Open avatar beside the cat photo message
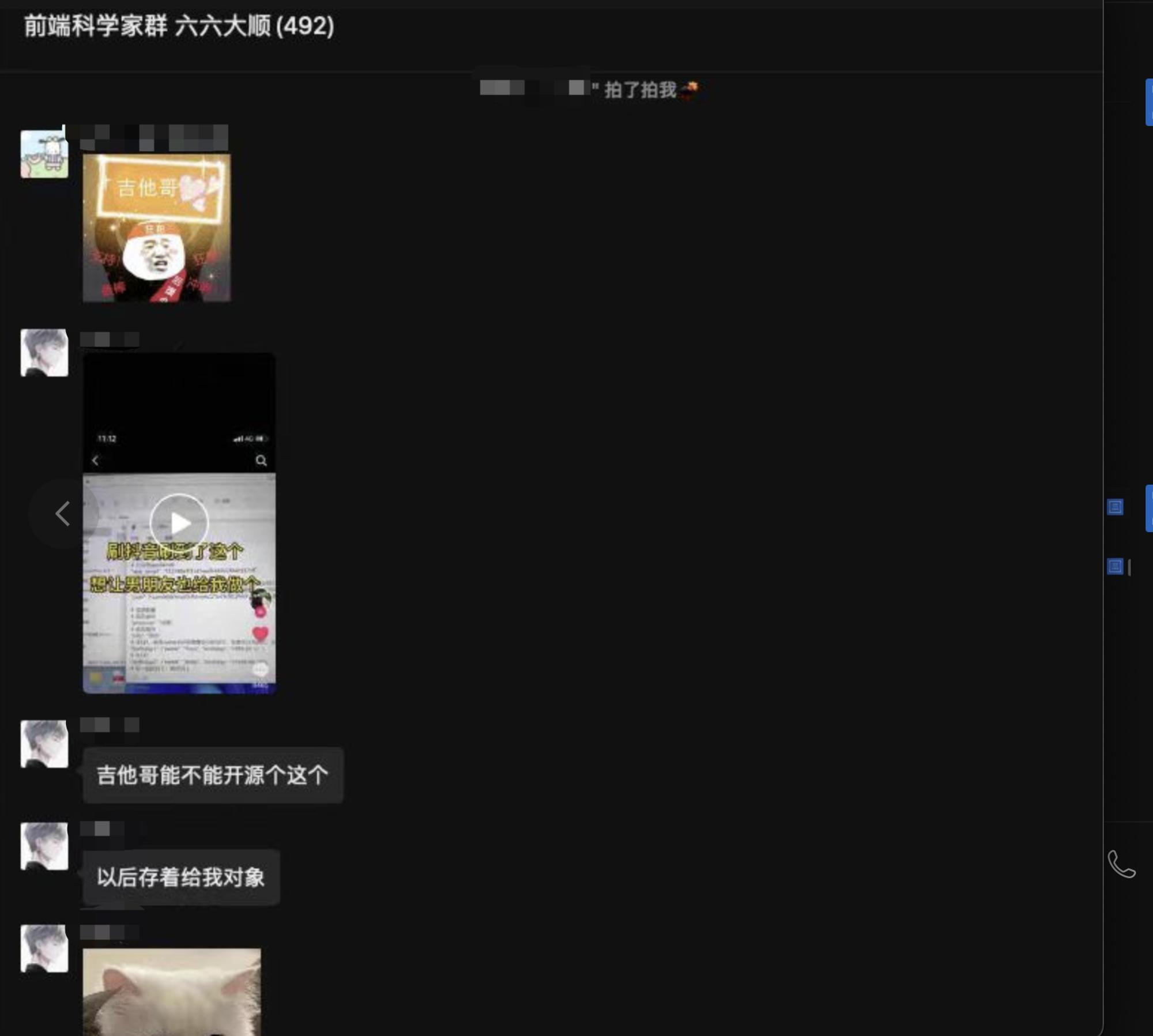The image size is (1153, 1036). [44, 948]
